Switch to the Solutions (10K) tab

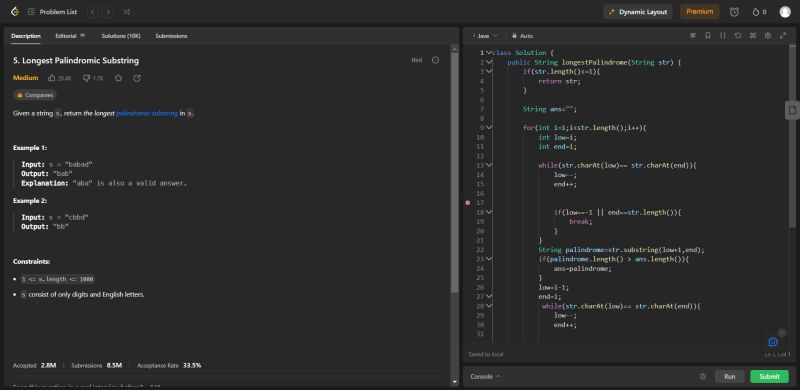tap(121, 36)
